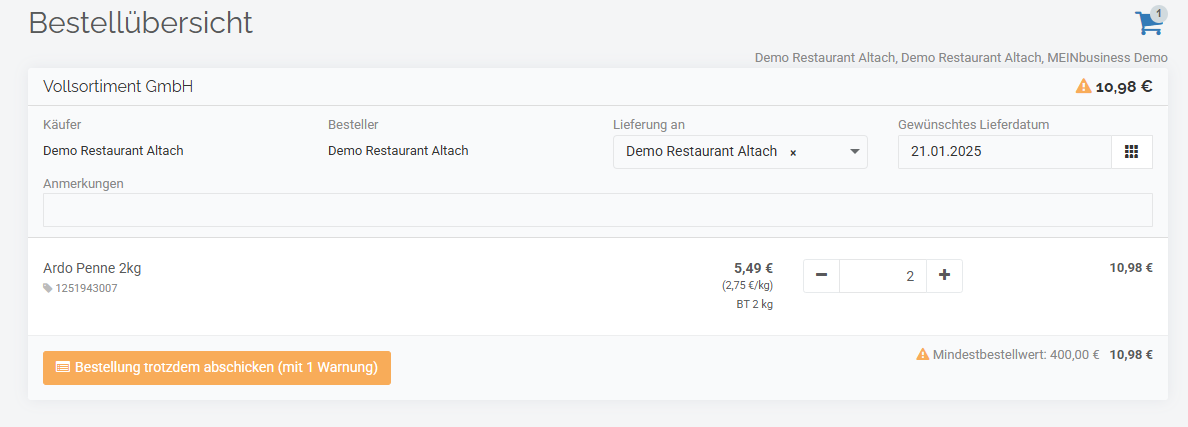The height and width of the screenshot is (427, 1188).
Task: Focus the Anmerkungen notes field
Action: point(598,210)
